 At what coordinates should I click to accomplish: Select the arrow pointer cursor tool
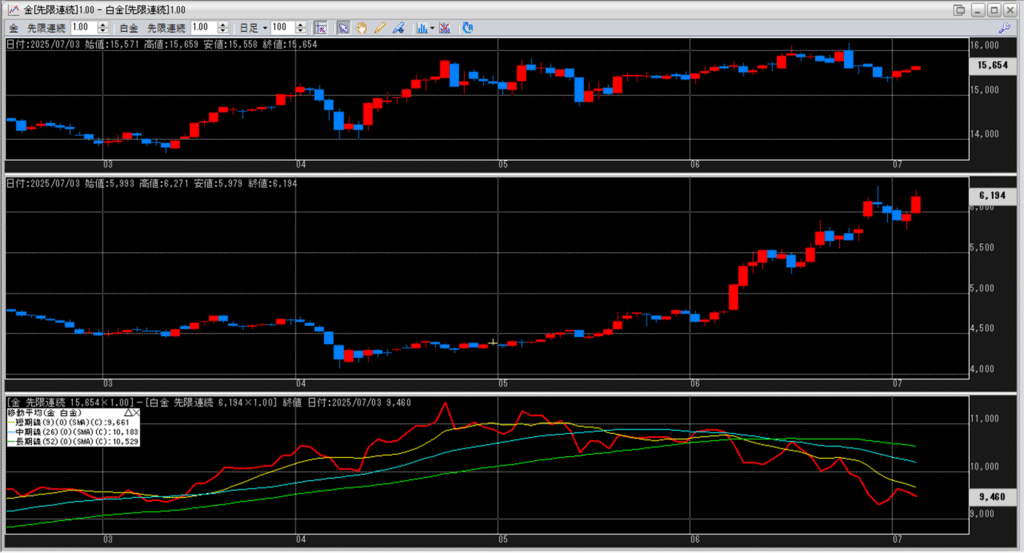coord(343,27)
